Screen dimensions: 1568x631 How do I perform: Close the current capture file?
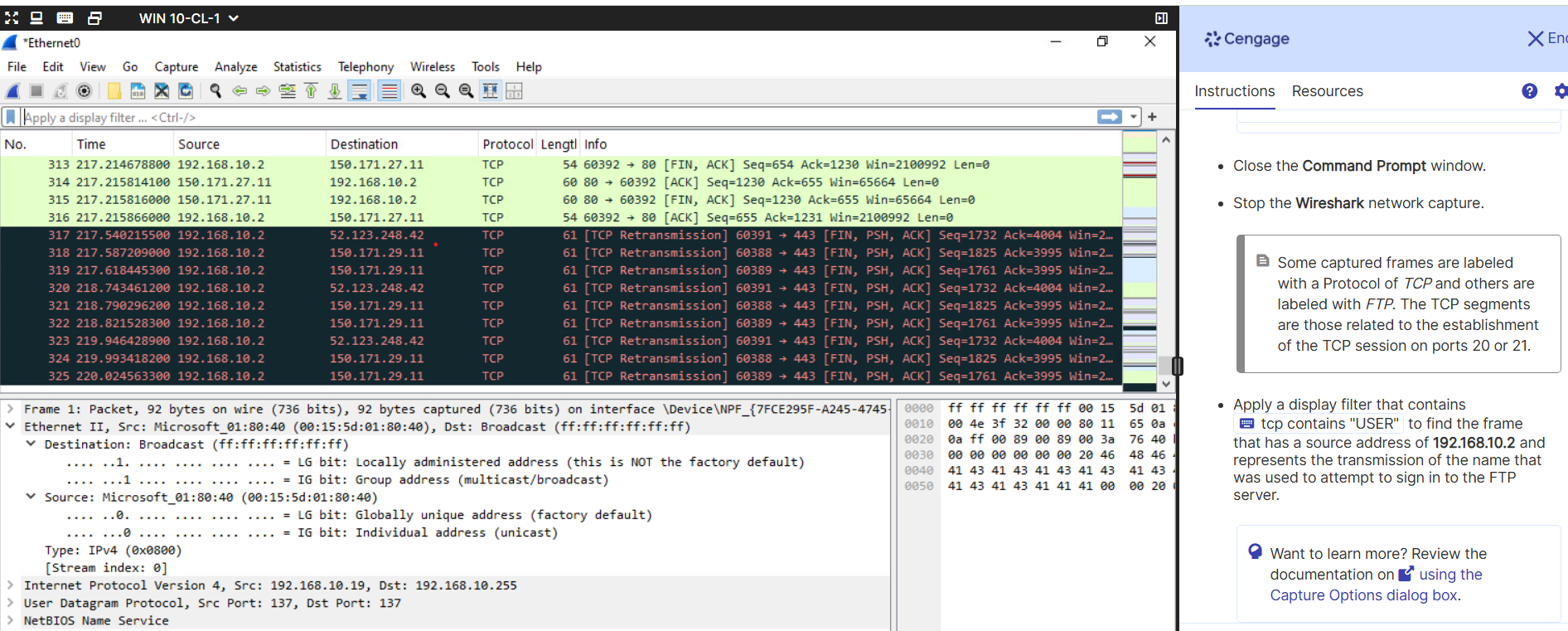(x=162, y=91)
